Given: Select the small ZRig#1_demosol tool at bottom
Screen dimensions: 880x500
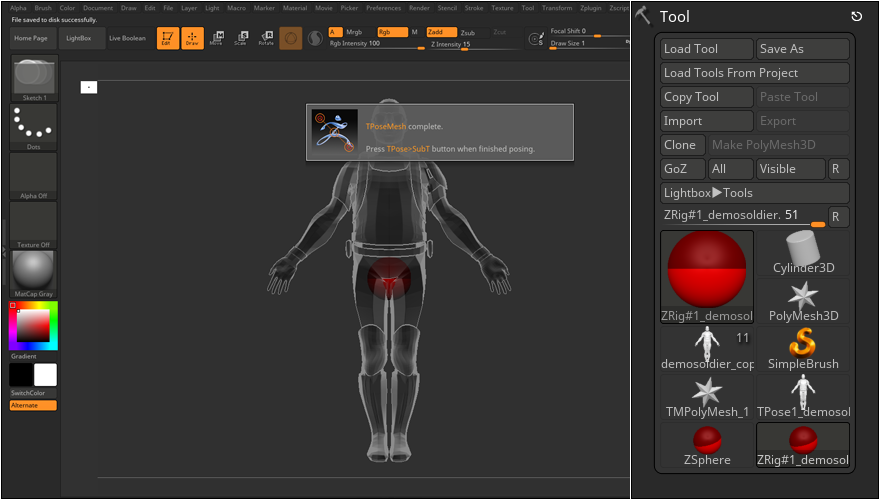Looking at the screenshot, I should click(x=803, y=445).
